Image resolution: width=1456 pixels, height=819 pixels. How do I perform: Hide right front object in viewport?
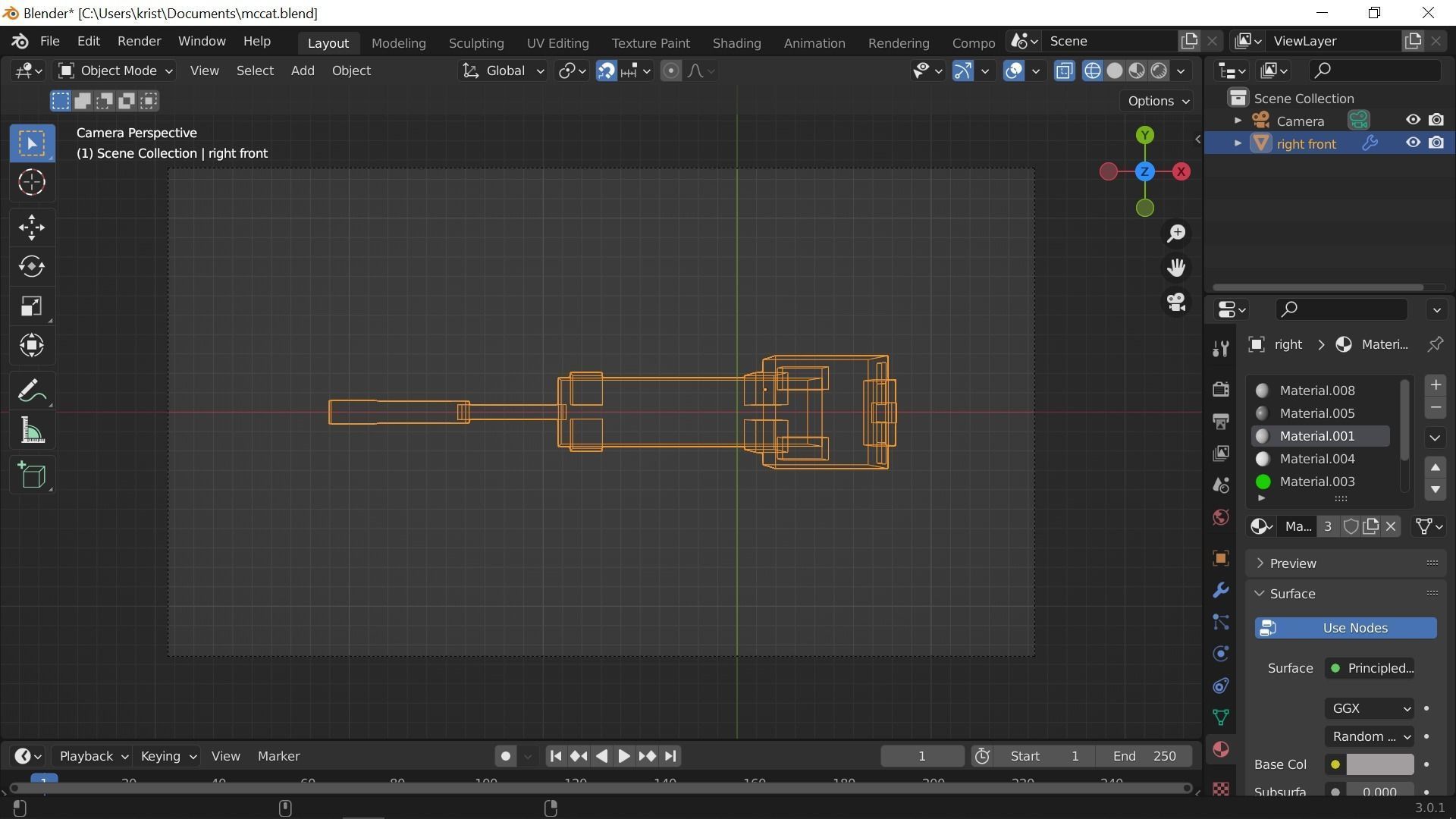pyautogui.click(x=1413, y=143)
